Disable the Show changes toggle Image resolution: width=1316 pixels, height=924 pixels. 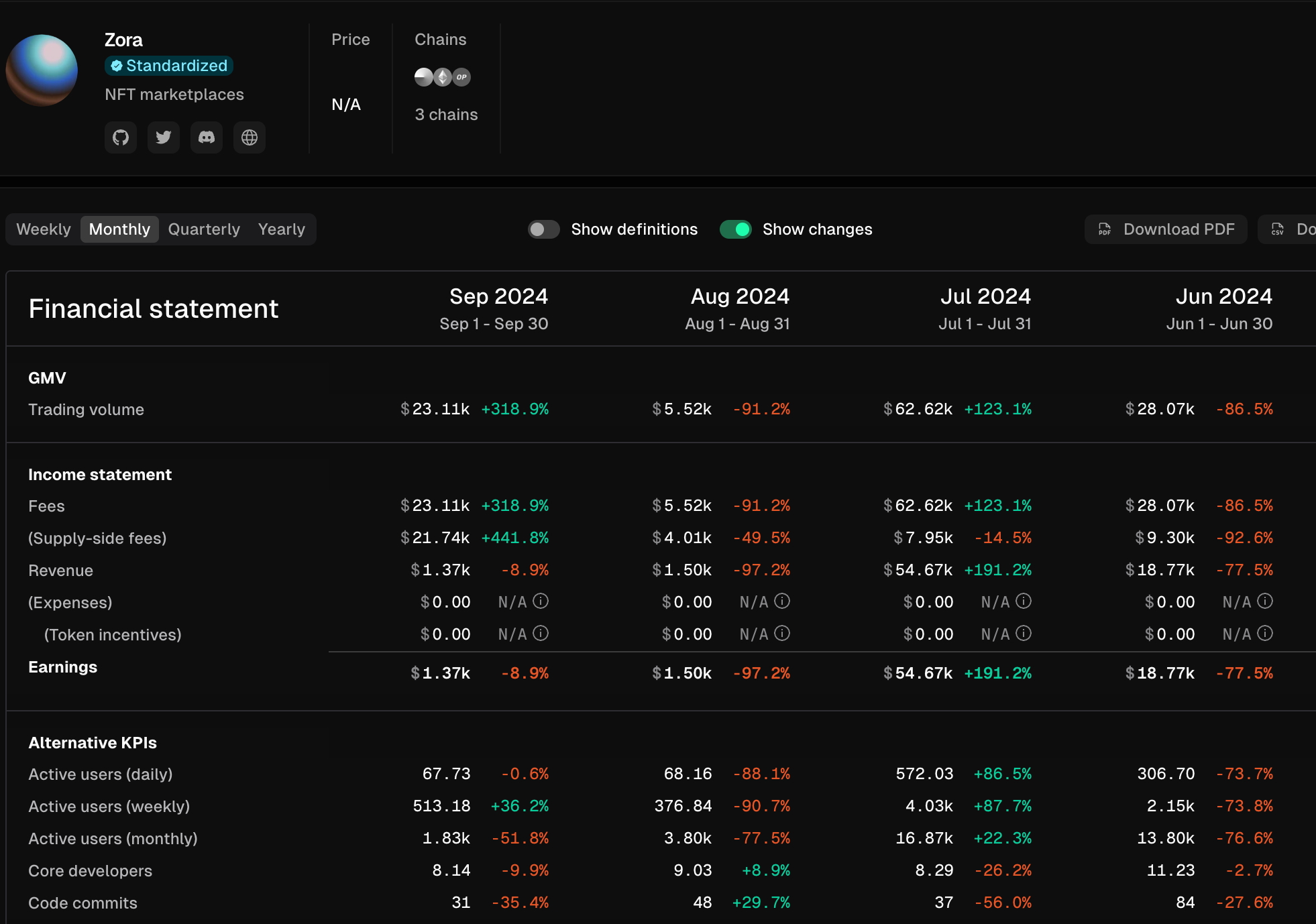[736, 229]
